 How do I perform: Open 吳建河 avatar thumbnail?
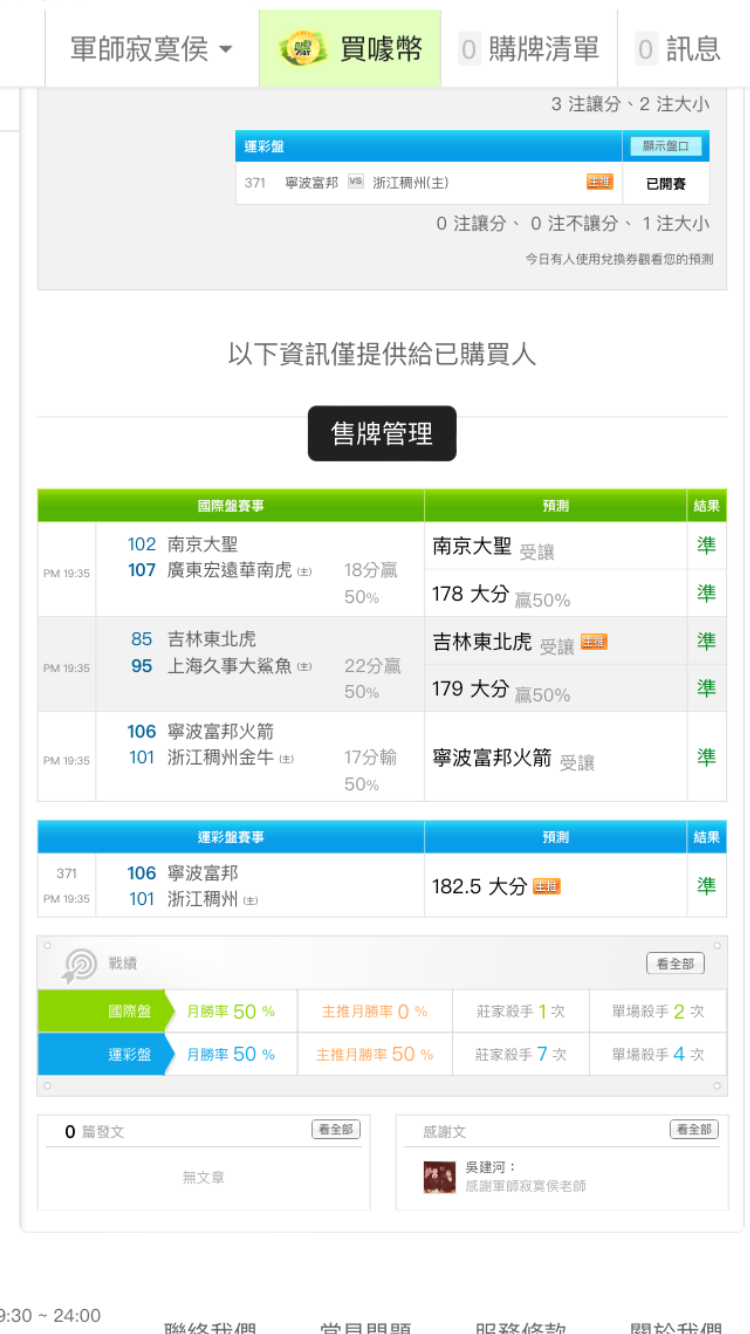[x=440, y=1177]
